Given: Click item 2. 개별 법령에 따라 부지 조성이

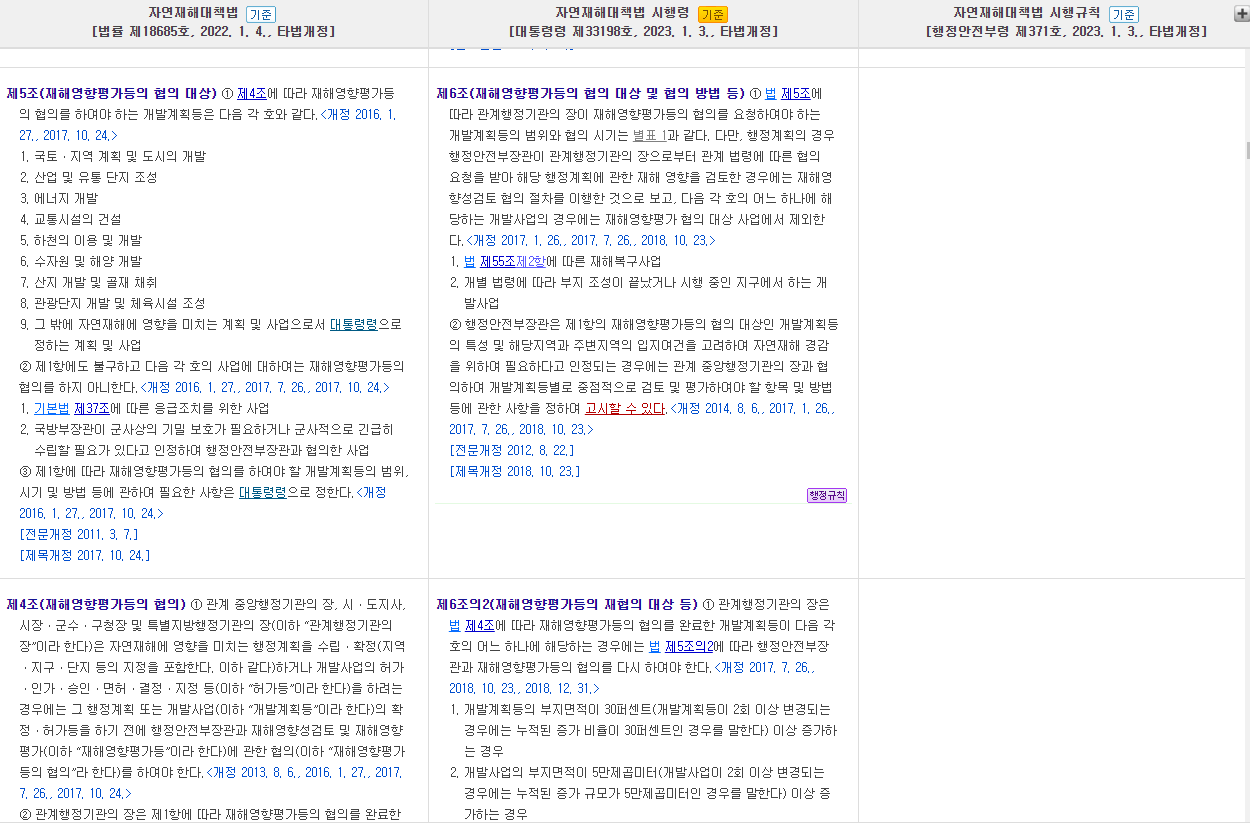Looking at the screenshot, I should coord(639,292).
